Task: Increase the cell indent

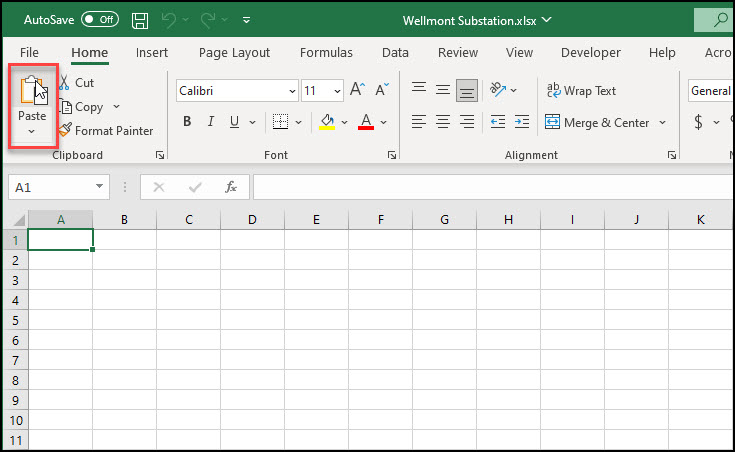Action: coord(522,122)
